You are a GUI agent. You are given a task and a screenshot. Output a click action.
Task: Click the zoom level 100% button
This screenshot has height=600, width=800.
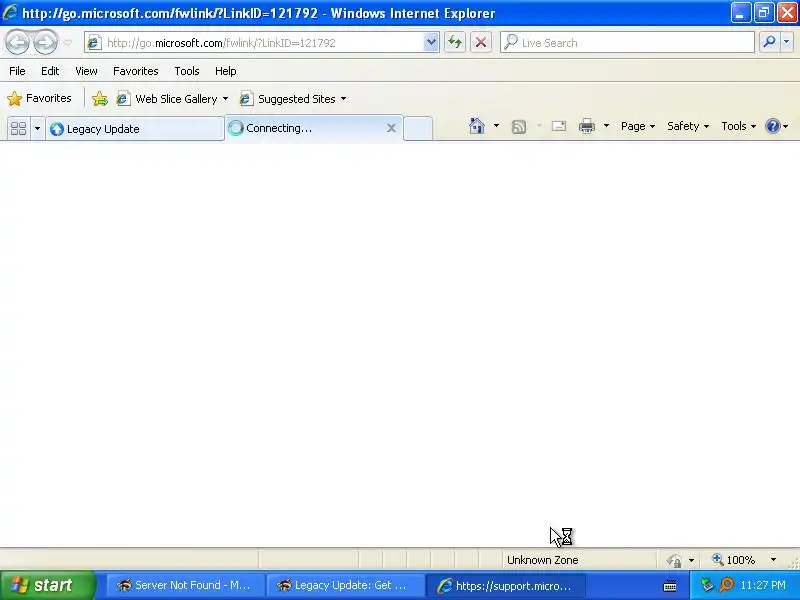[734, 560]
